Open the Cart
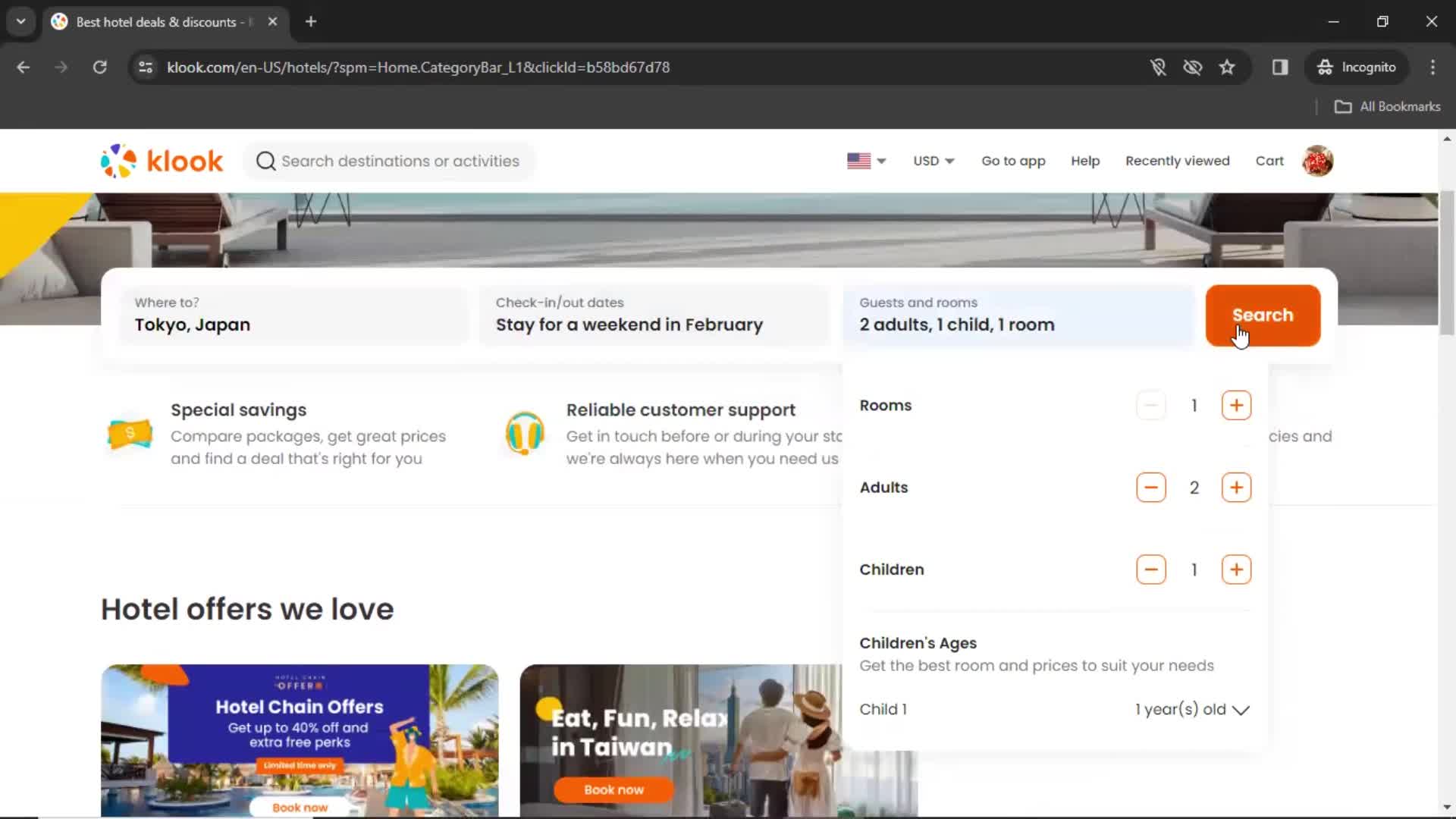Image resolution: width=1456 pixels, height=819 pixels. 1269,161
